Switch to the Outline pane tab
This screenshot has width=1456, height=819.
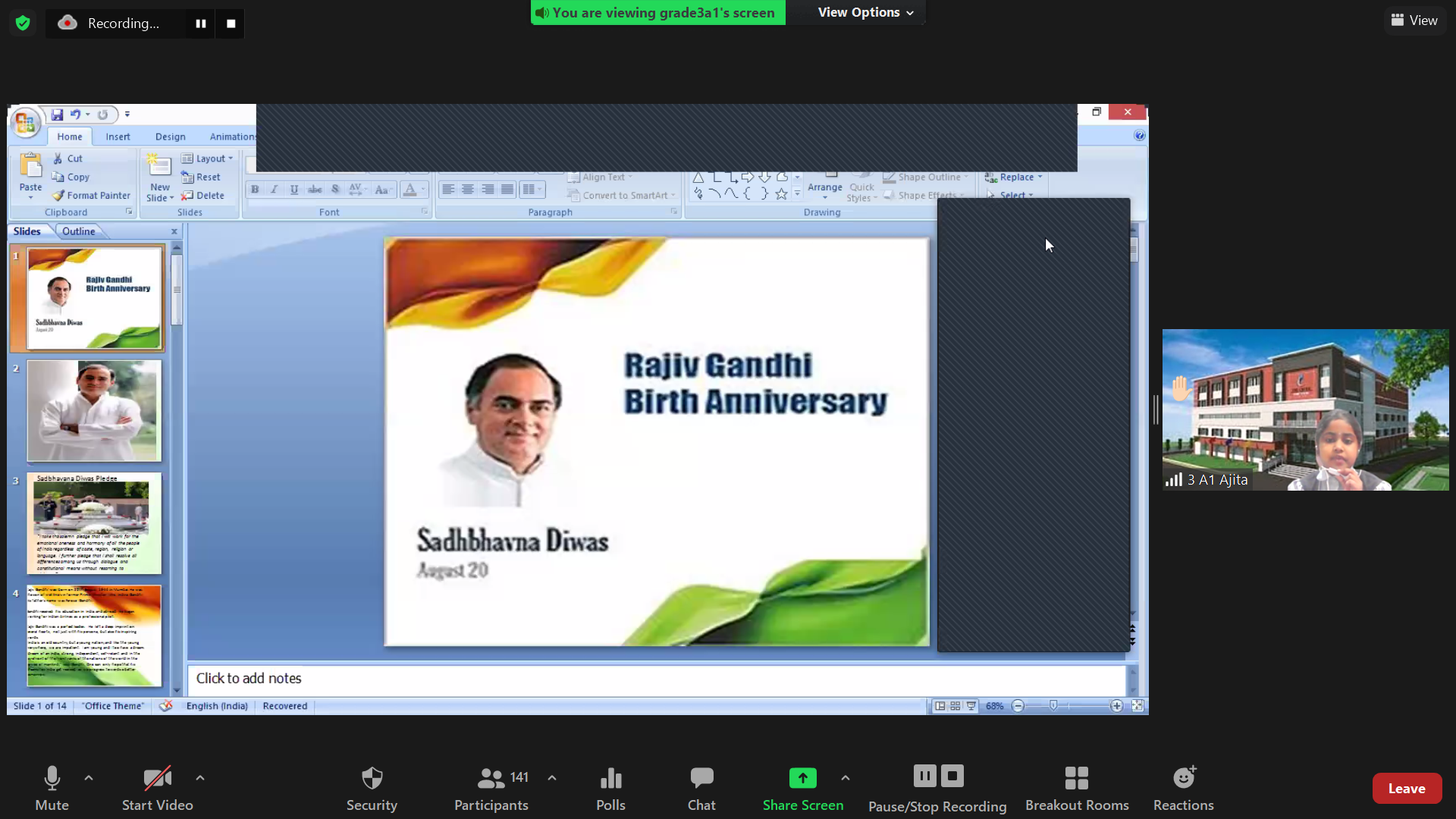tap(79, 231)
